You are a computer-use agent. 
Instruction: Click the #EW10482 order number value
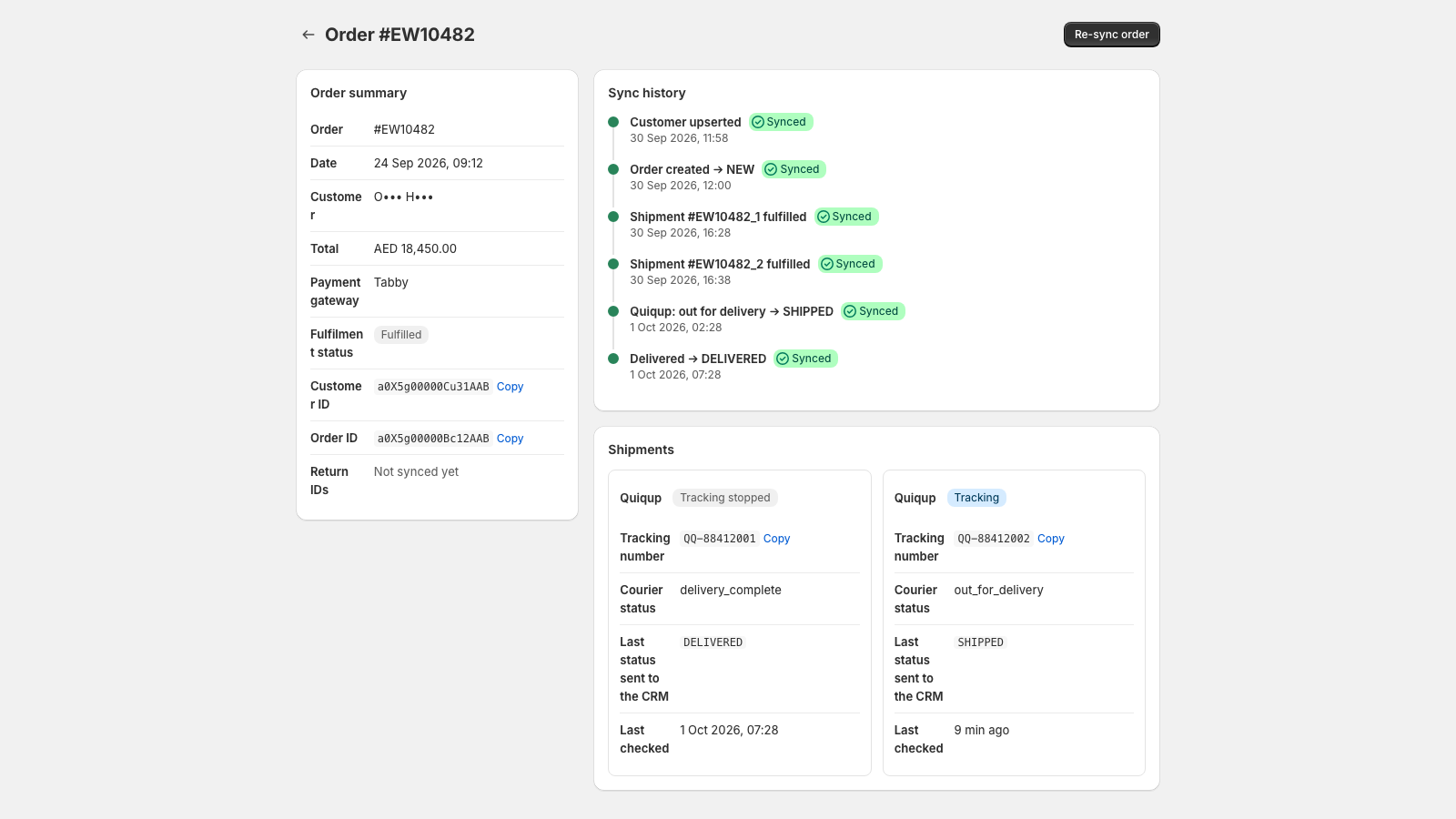point(404,129)
